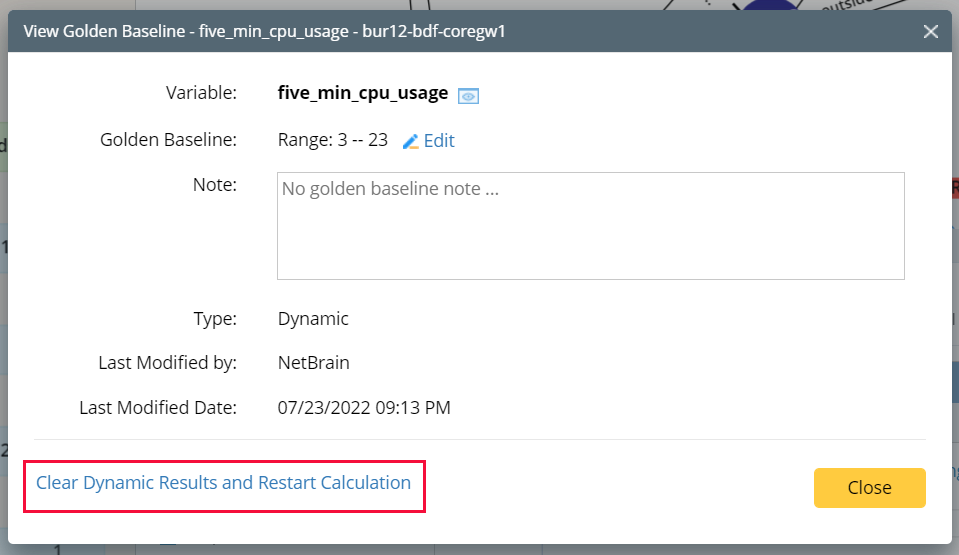Screen dimensions: 959x555
Task: Click the Last Modified by: label
Action: (x=168, y=363)
